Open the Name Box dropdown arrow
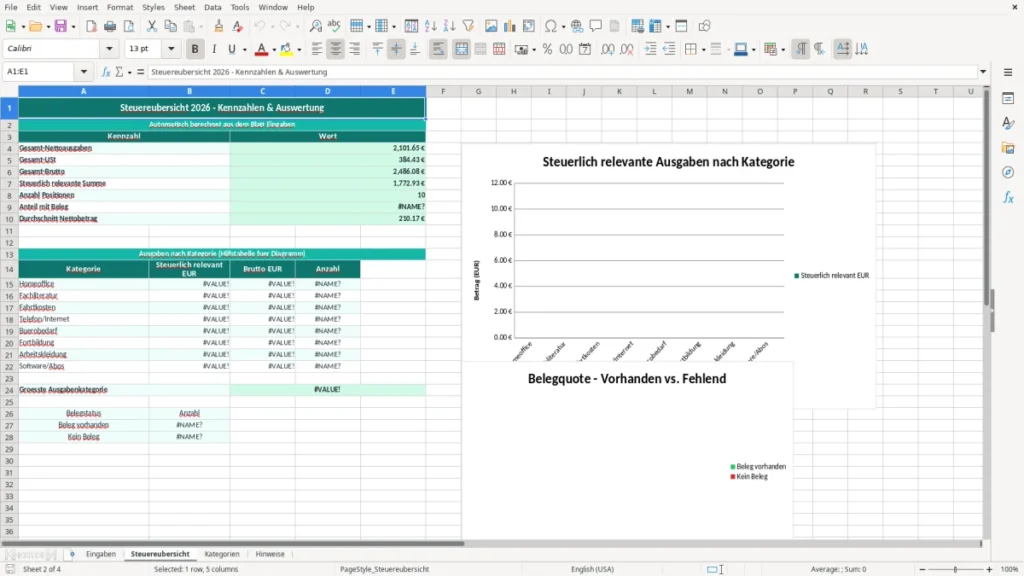The height and width of the screenshot is (576, 1024). point(84,72)
